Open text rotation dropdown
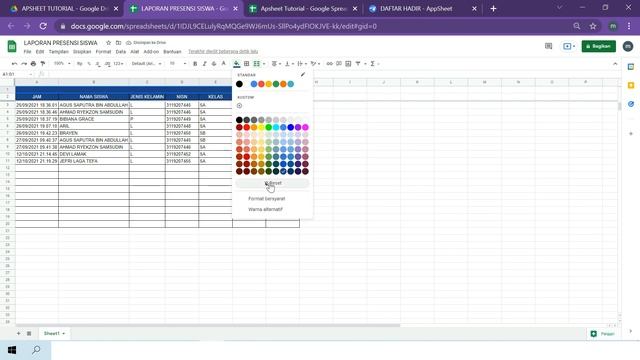Image resolution: width=640 pixels, height=360 pixels. [315, 64]
